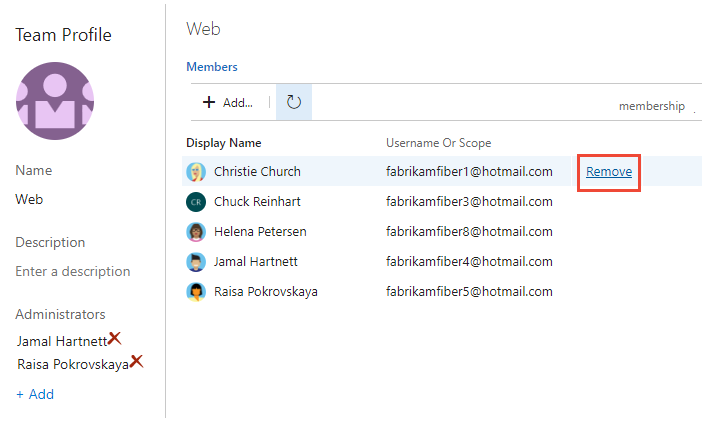
Task: Sort by Username Or Scope column header
Action: pyautogui.click(x=438, y=143)
